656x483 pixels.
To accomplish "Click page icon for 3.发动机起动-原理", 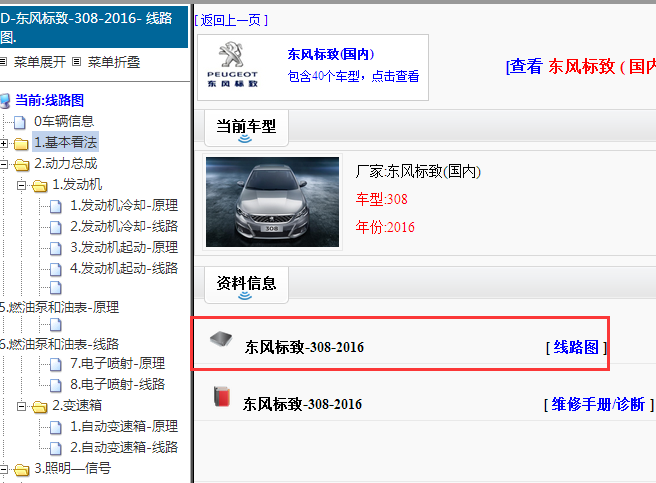I will pyautogui.click(x=56, y=248).
